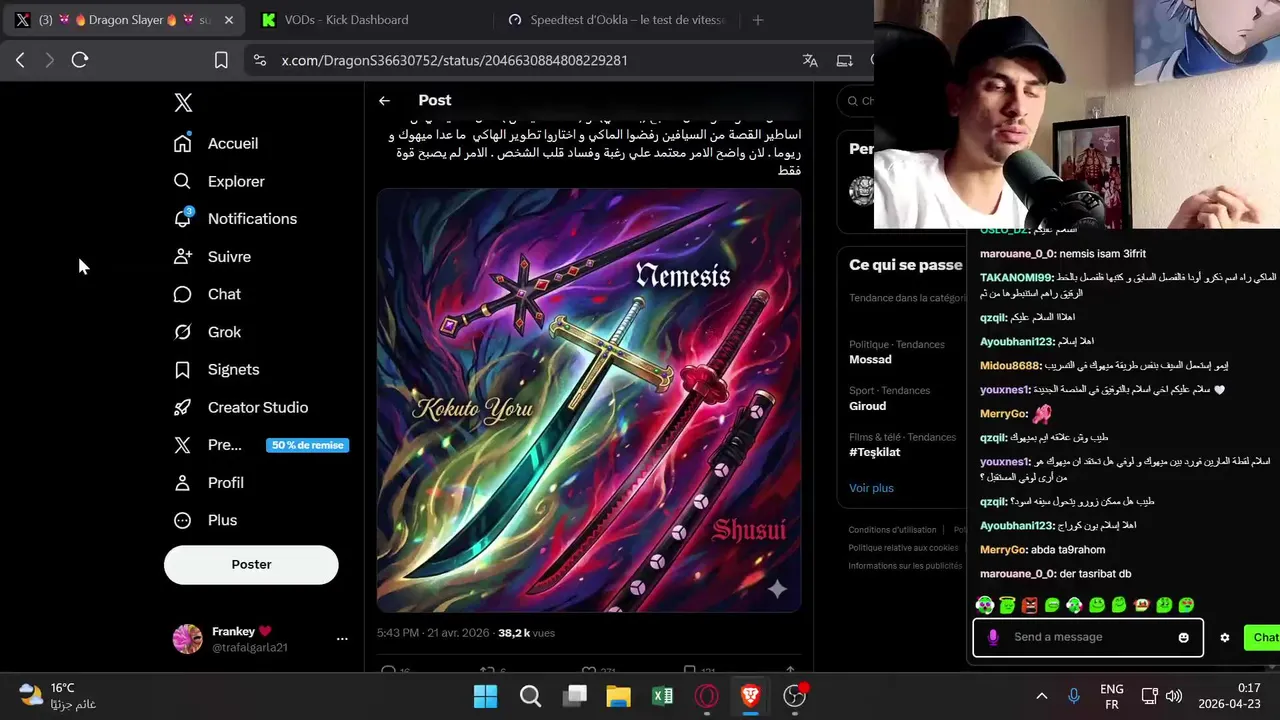
Task: Click the 38,2 k vues count
Action: [526, 633]
